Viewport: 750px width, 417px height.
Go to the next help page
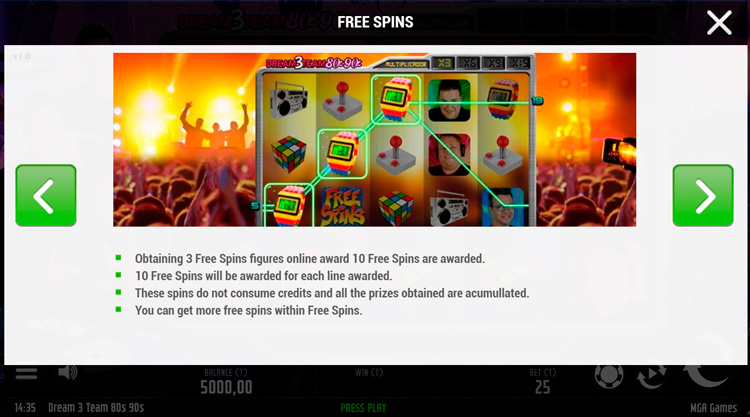(x=703, y=195)
